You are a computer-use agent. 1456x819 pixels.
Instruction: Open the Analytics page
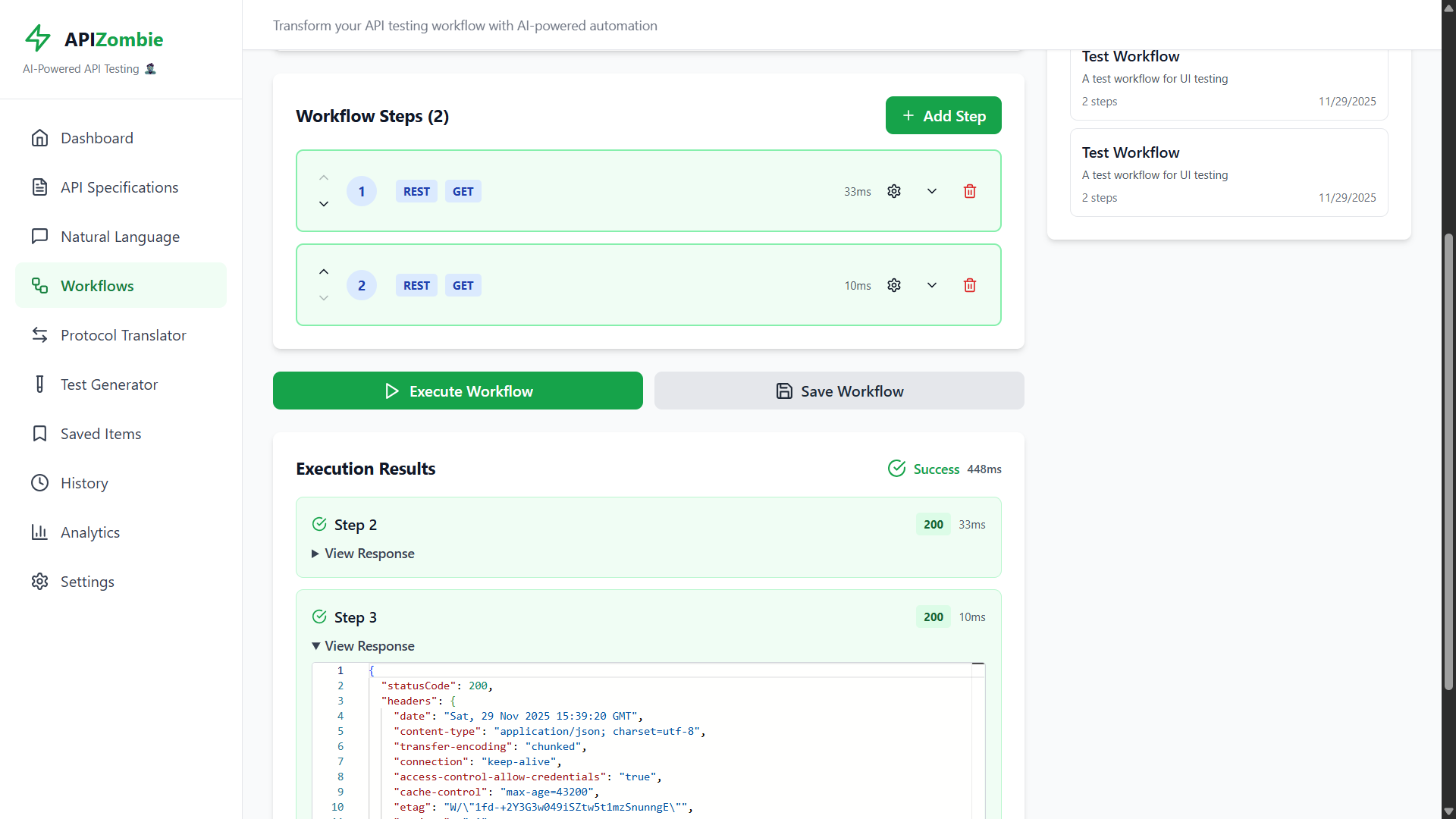[x=90, y=532]
